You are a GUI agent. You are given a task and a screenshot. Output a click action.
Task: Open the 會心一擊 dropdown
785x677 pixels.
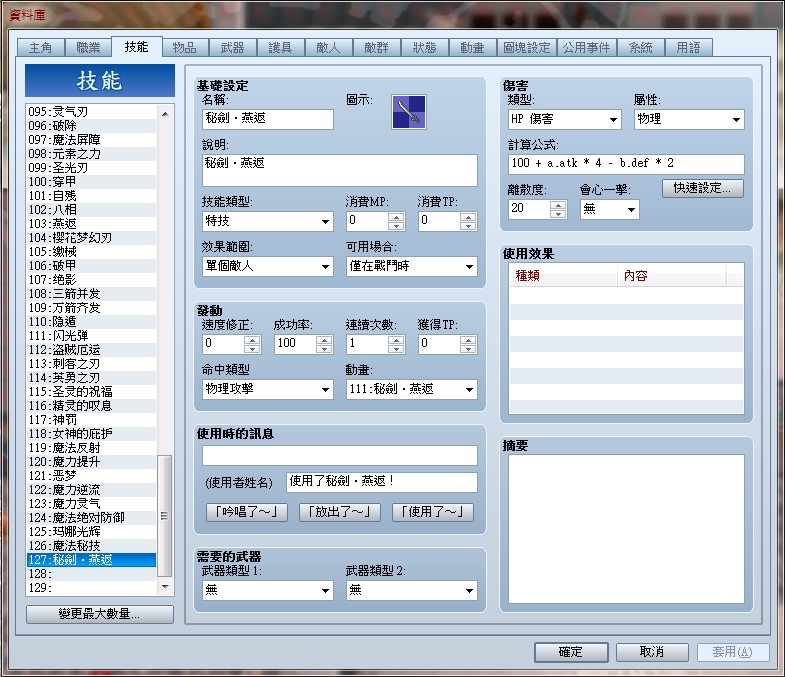pos(610,209)
